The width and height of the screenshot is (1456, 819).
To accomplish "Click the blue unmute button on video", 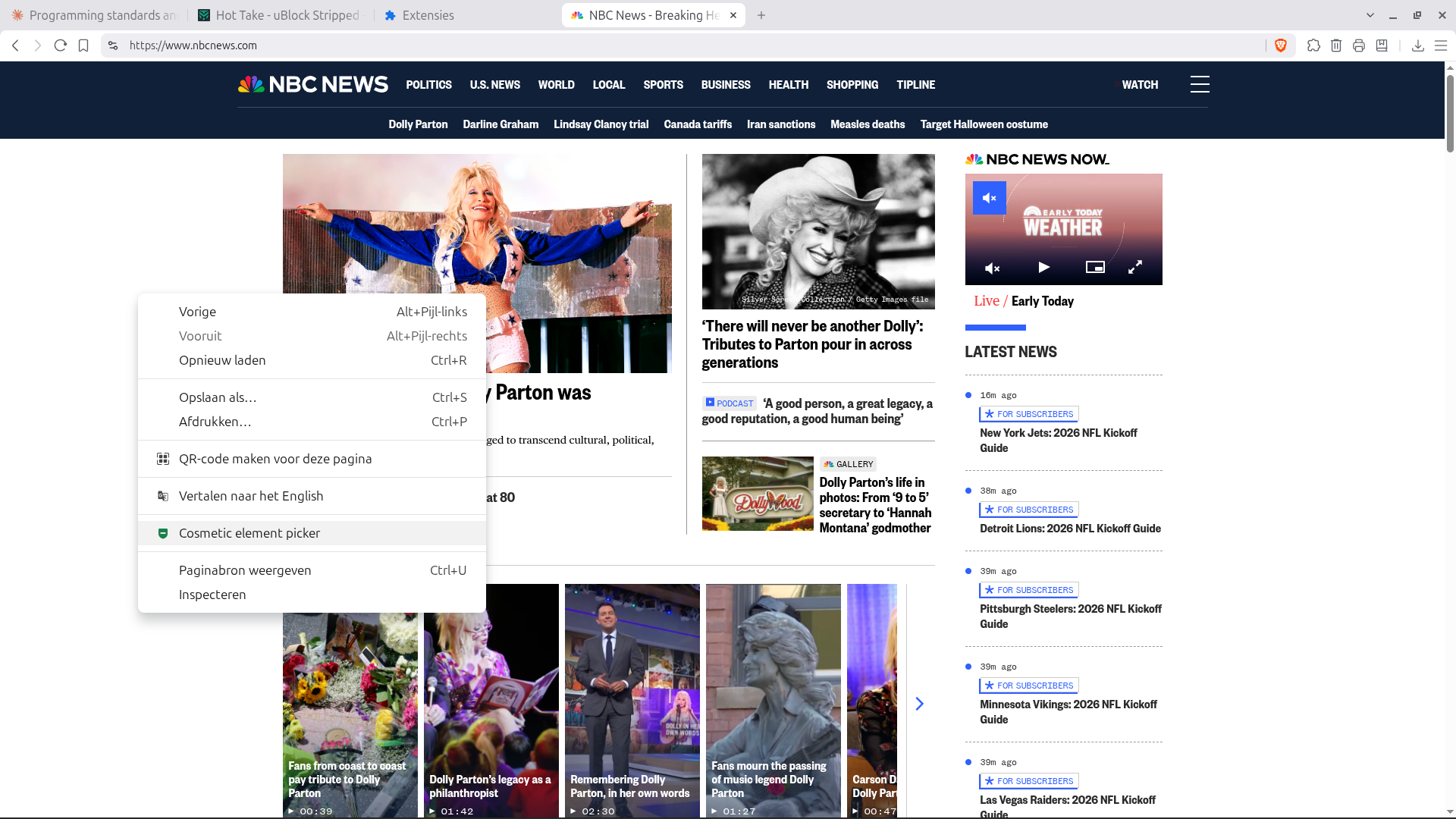I will click(990, 198).
